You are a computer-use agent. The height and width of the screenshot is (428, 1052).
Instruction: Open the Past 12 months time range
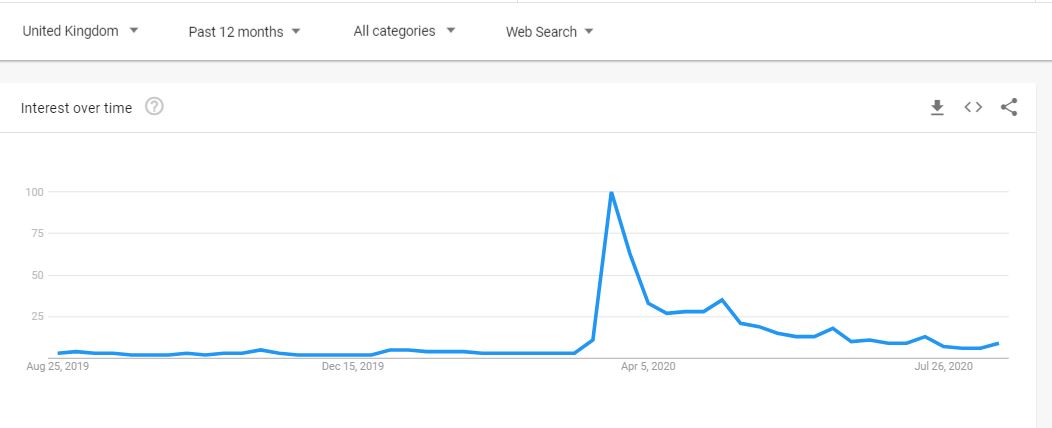pos(244,32)
